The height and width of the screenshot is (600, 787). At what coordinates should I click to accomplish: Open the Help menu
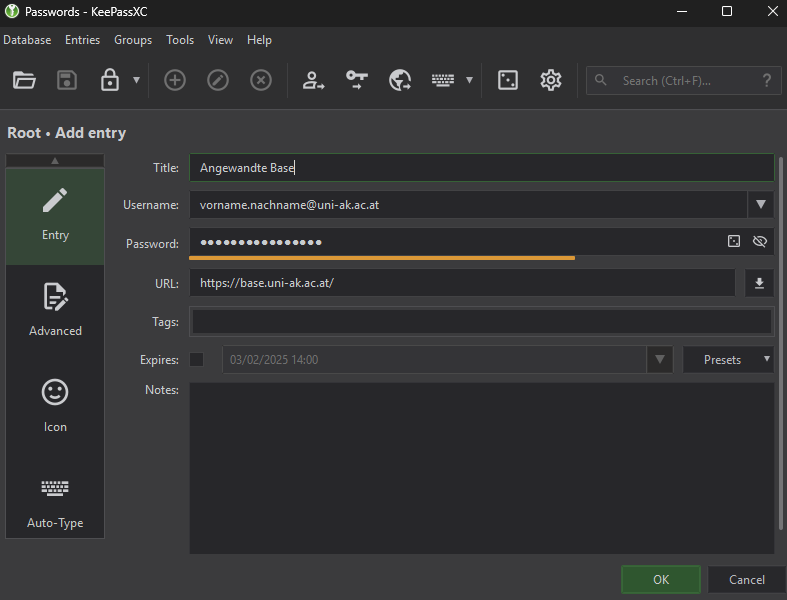pos(259,40)
